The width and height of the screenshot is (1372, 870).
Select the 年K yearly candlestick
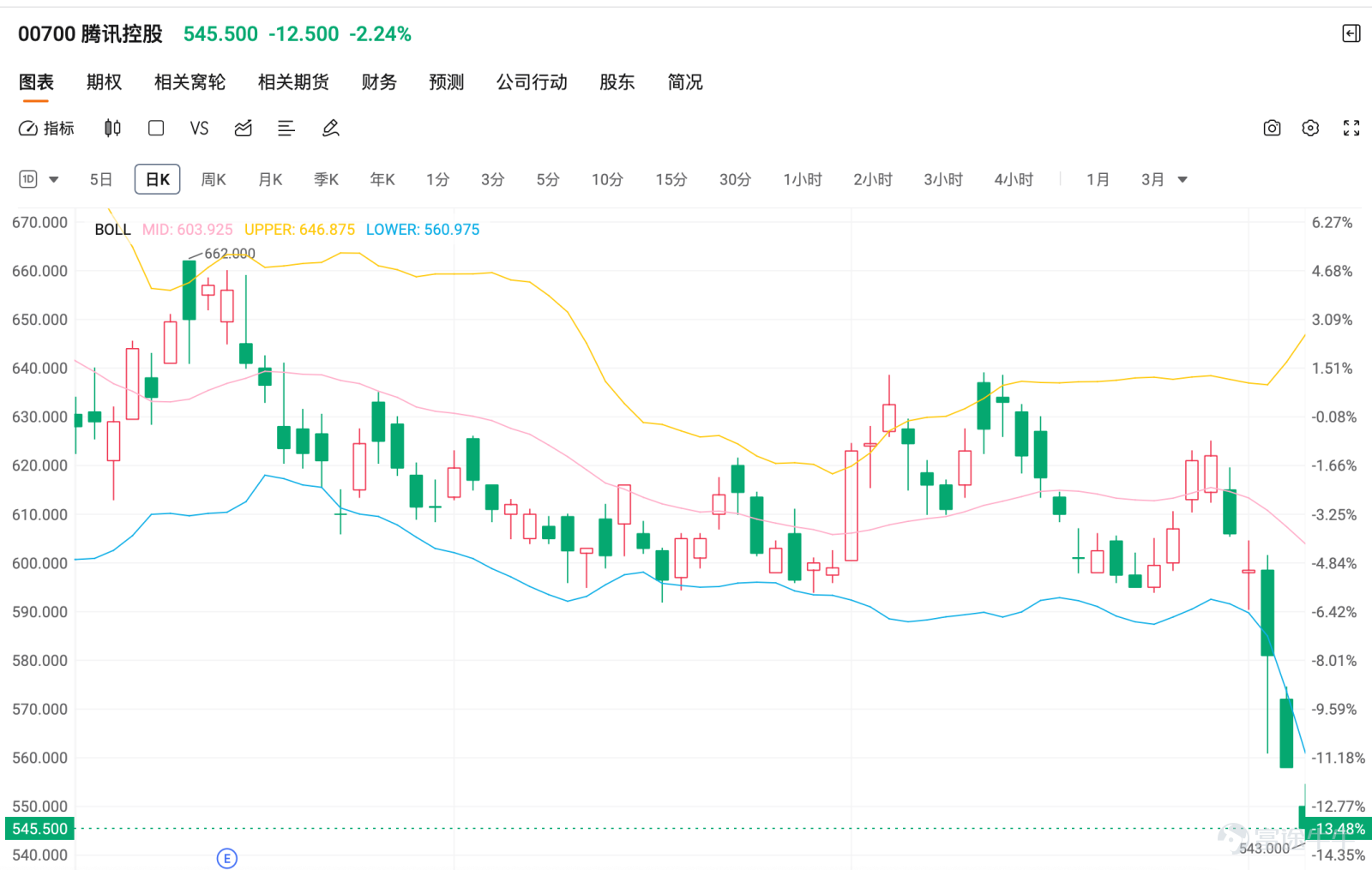[x=382, y=180]
